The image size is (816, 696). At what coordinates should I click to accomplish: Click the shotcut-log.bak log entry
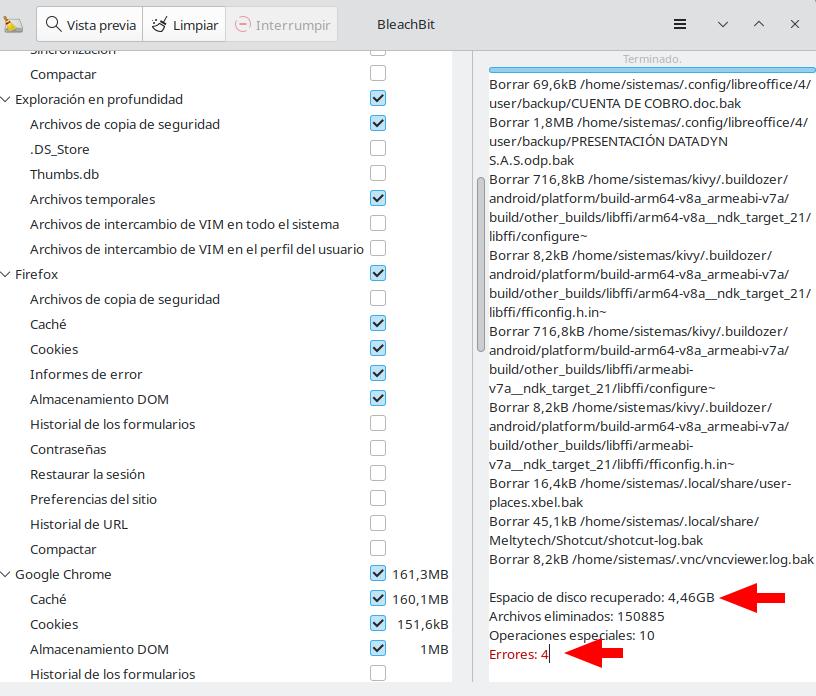pyautogui.click(x=624, y=531)
